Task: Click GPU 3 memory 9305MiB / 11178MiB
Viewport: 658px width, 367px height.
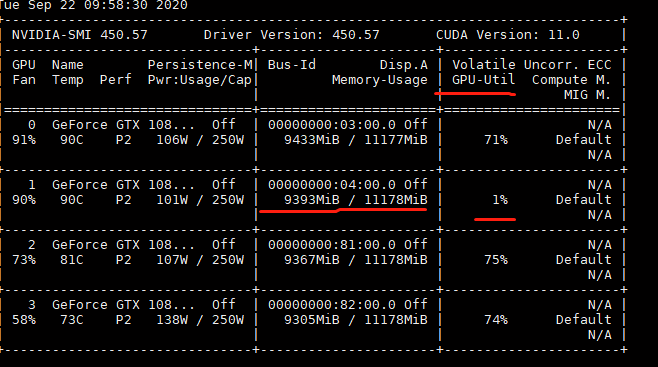Action: (356, 320)
